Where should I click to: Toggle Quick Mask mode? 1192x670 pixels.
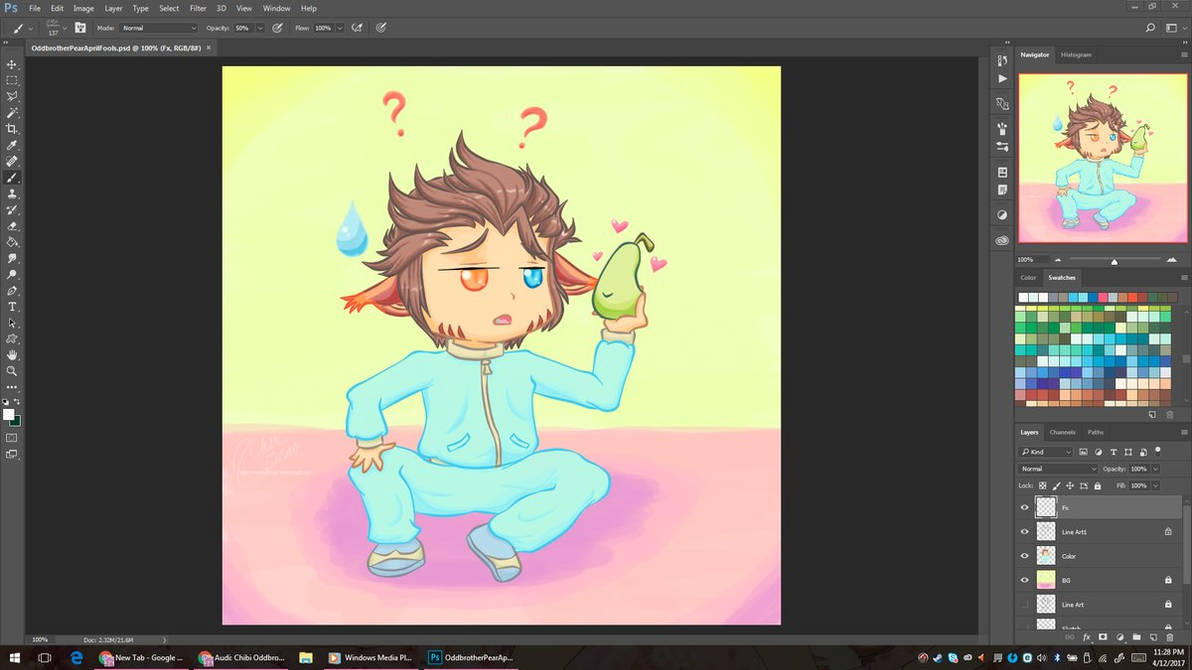pyautogui.click(x=11, y=438)
